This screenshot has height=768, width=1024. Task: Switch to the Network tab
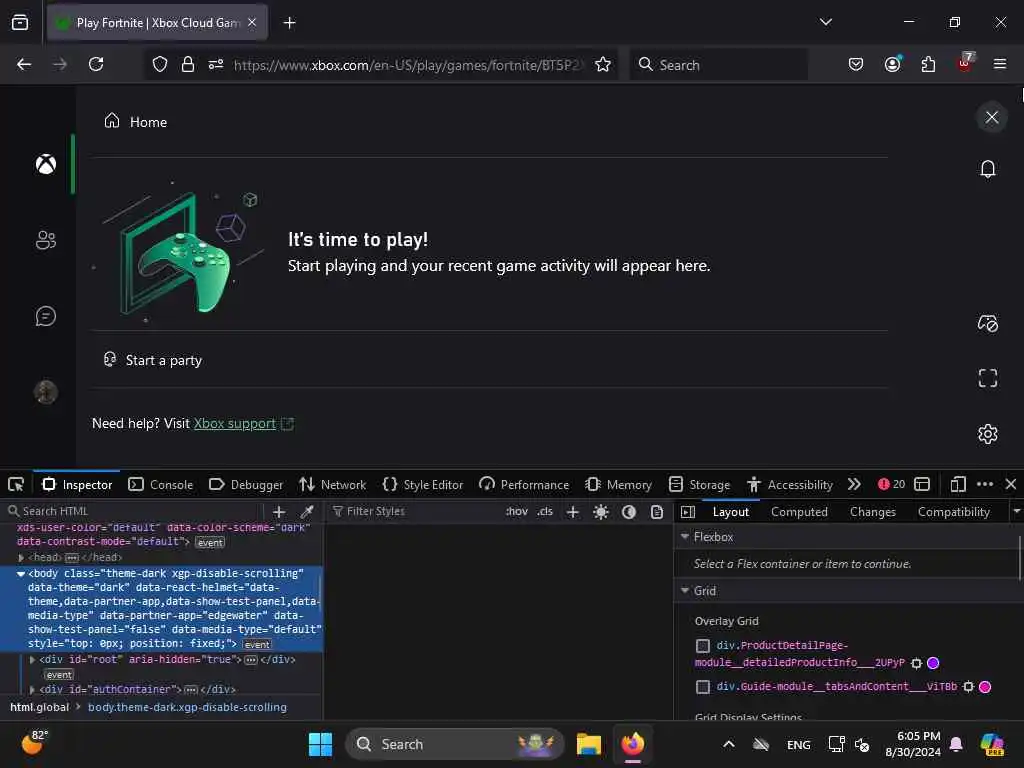(x=332, y=485)
